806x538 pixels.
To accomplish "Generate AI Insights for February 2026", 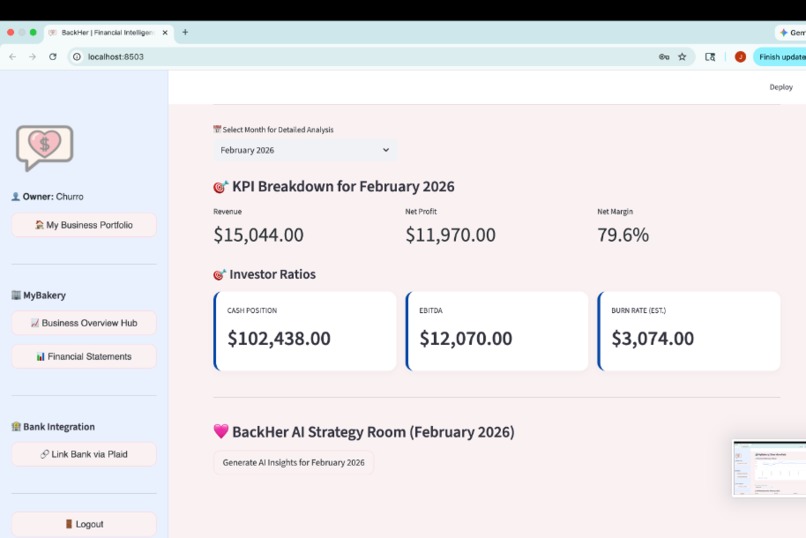I will tap(294, 462).
